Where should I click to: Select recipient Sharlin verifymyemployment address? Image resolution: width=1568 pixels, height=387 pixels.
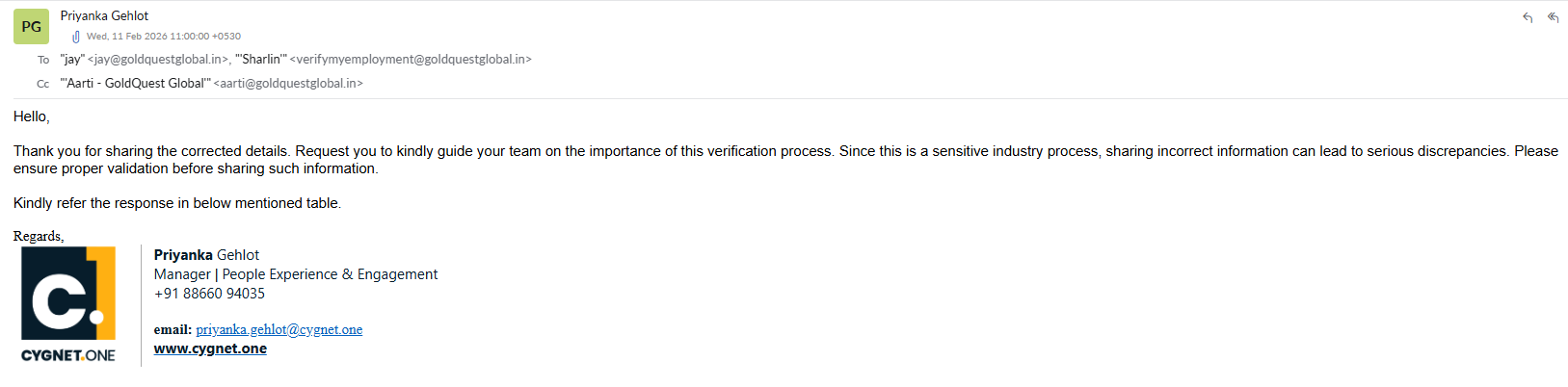384,60
